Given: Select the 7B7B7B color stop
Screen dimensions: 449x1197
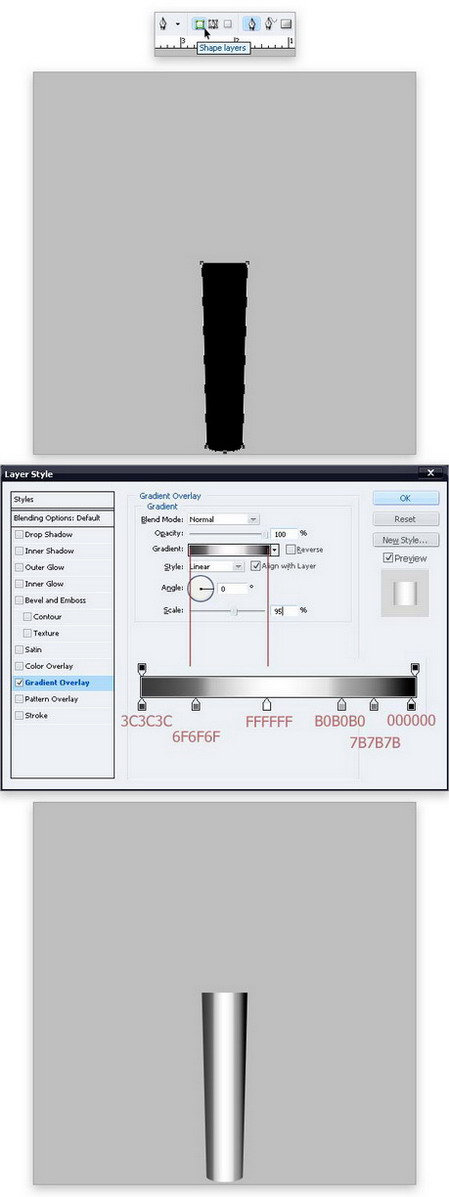Looking at the screenshot, I should pos(373,704).
